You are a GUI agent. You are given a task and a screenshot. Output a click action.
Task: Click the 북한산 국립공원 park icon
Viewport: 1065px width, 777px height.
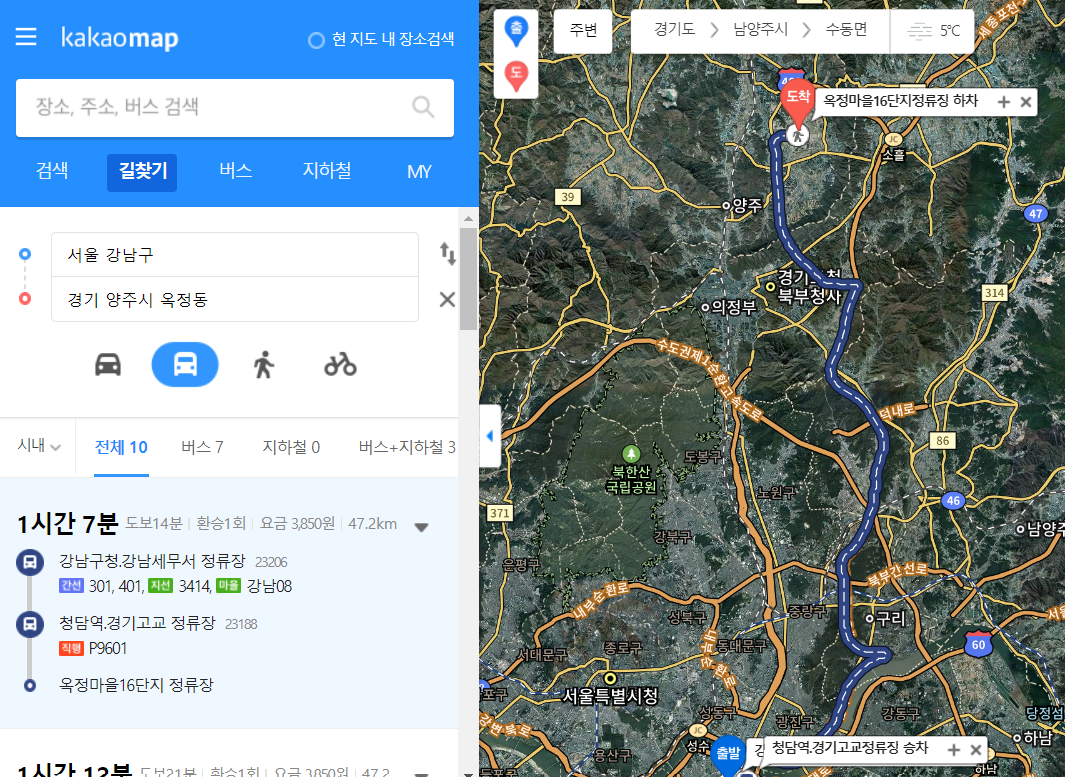tap(631, 454)
